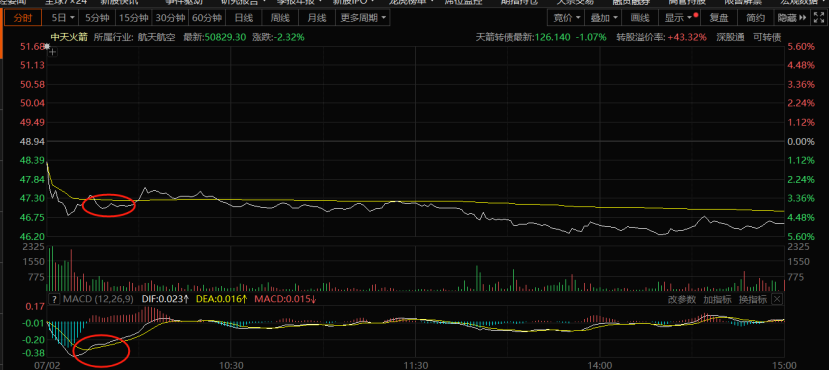The image size is (830, 370).
Task: Collapse the side panel with 隐藏
Action: (792, 18)
